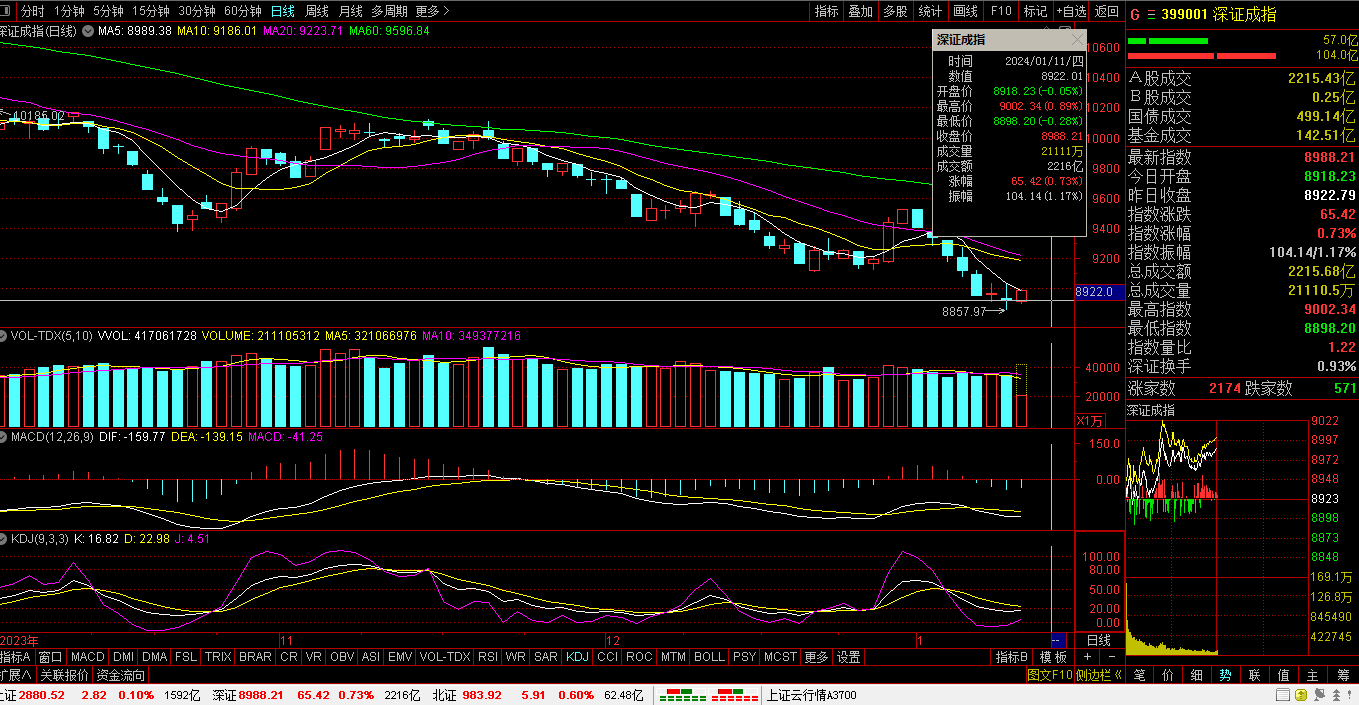The image size is (1359, 705).
Task: Open MA settings arrow beside 深证成指(日线)
Action: [88, 31]
